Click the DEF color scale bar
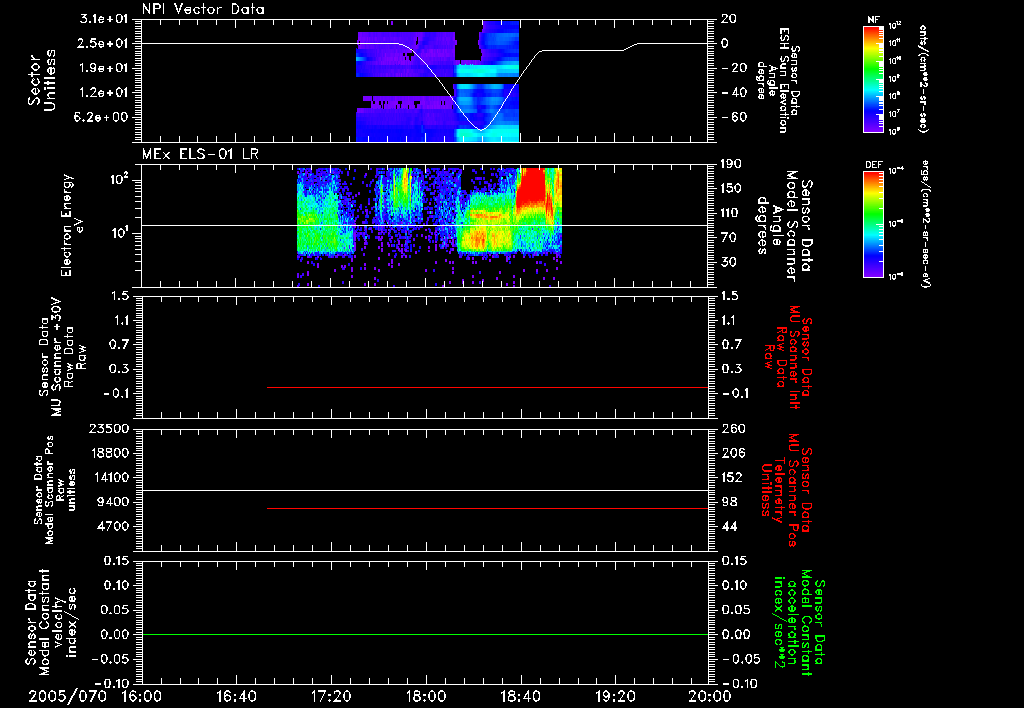Screen dimensions: 1024x708 [873, 224]
